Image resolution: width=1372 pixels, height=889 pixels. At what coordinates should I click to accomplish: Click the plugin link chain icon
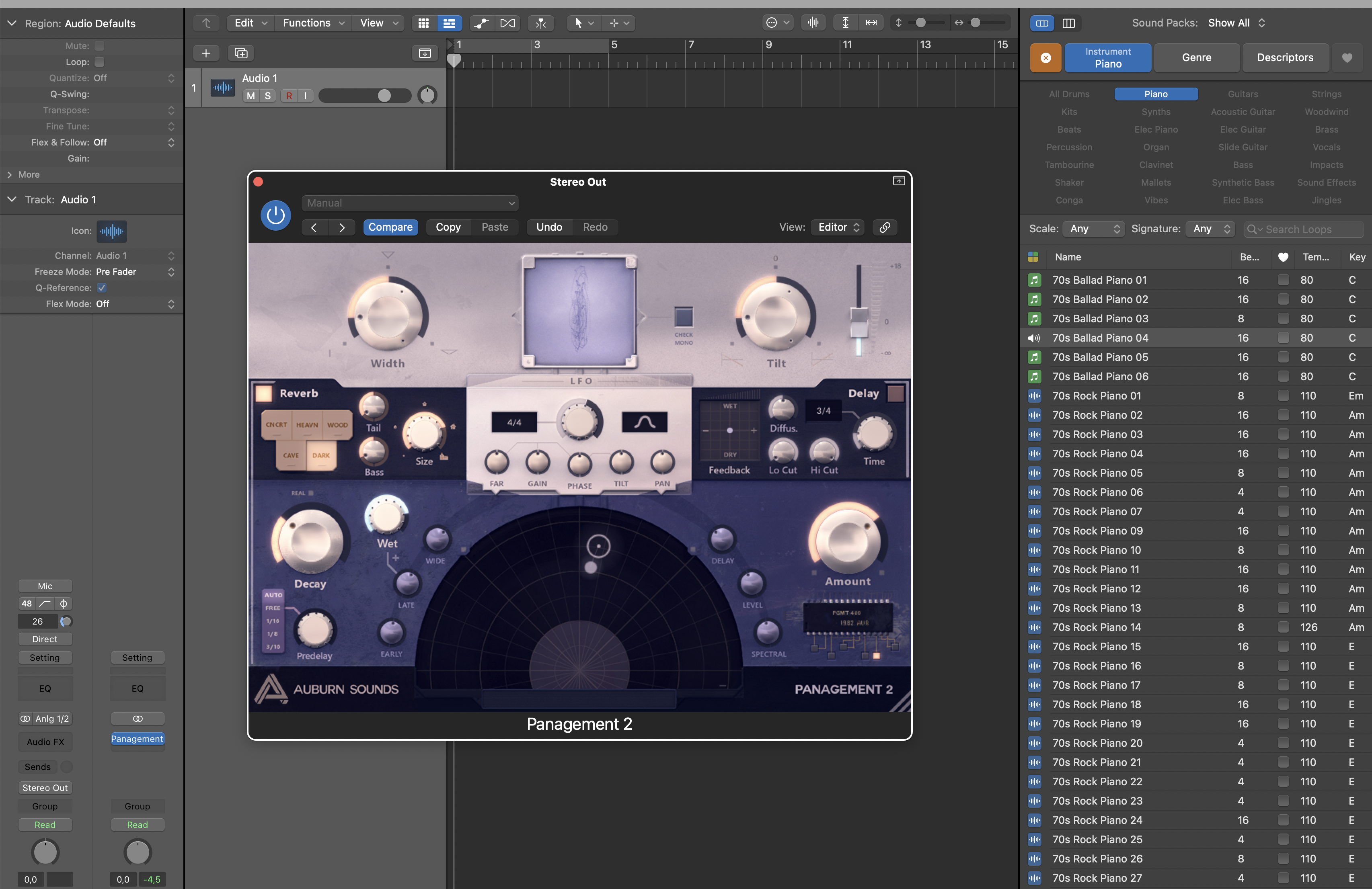(884, 227)
